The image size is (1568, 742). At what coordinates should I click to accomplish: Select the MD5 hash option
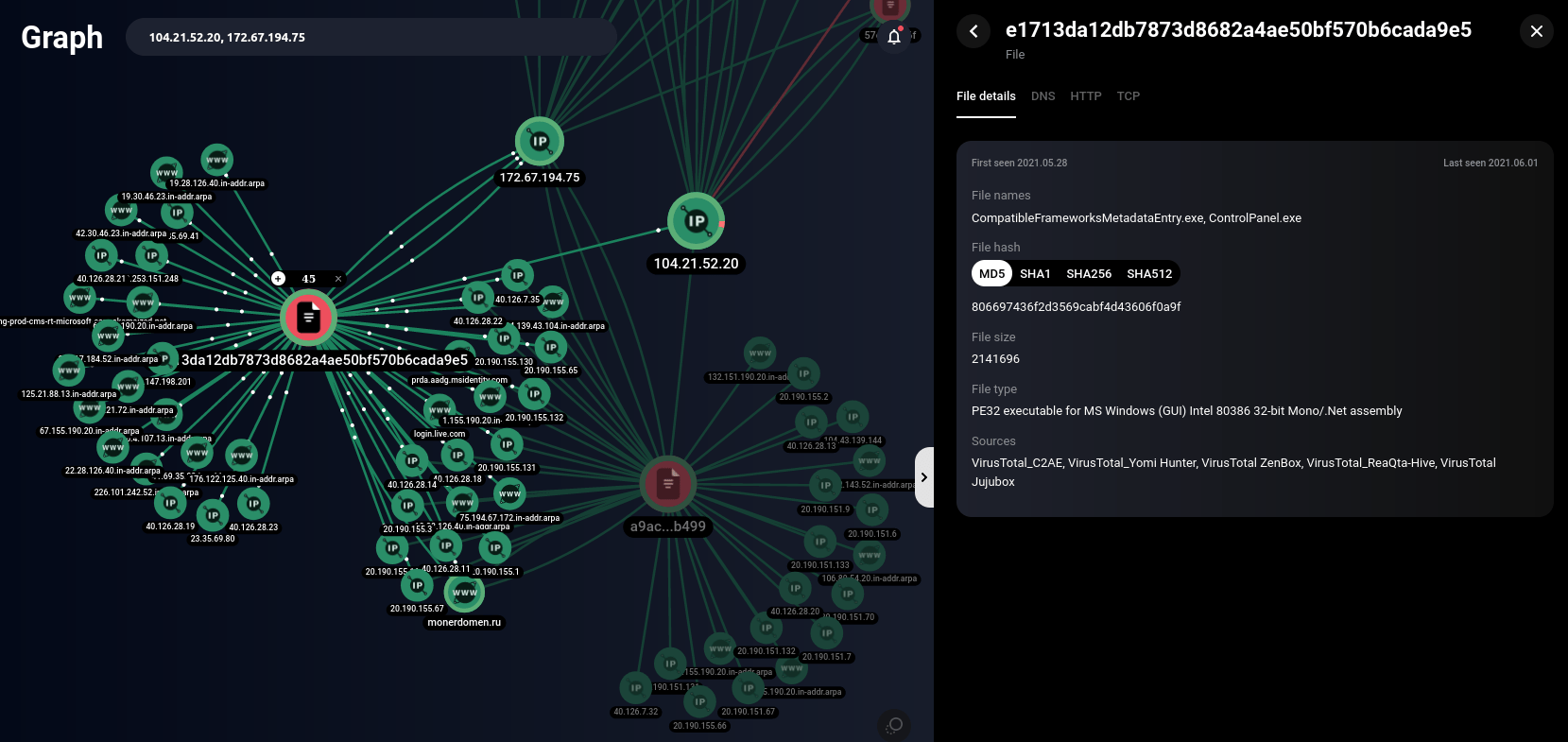[992, 274]
